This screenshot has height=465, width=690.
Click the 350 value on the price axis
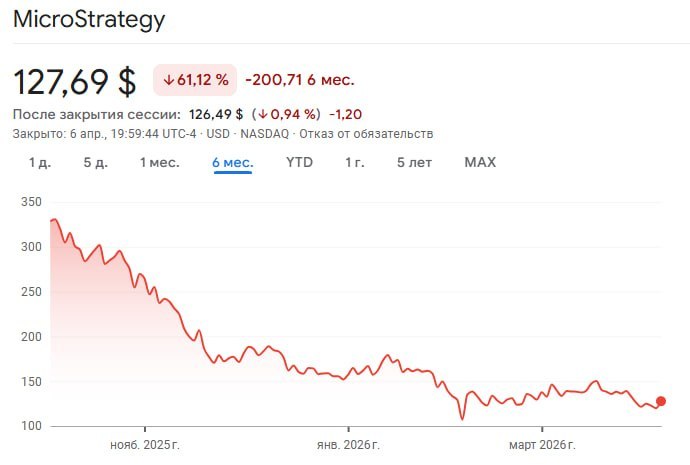click(x=30, y=202)
